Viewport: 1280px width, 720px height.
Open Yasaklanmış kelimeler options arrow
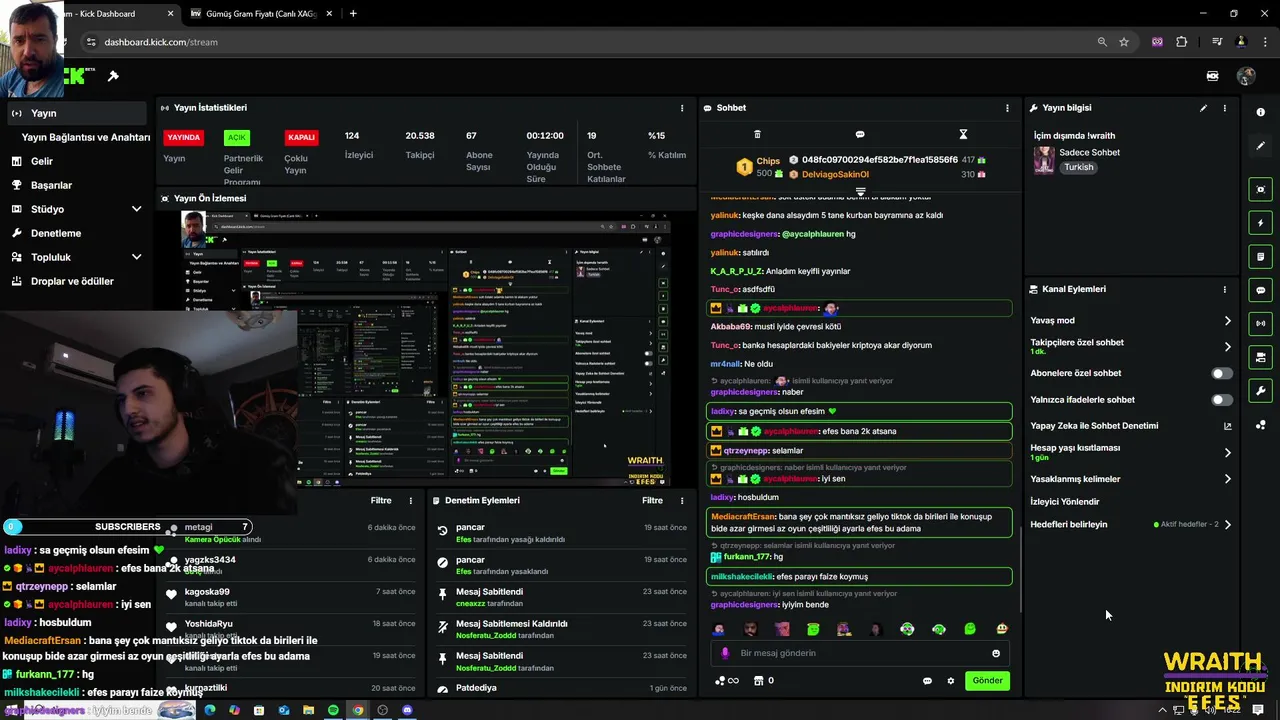point(1228,479)
